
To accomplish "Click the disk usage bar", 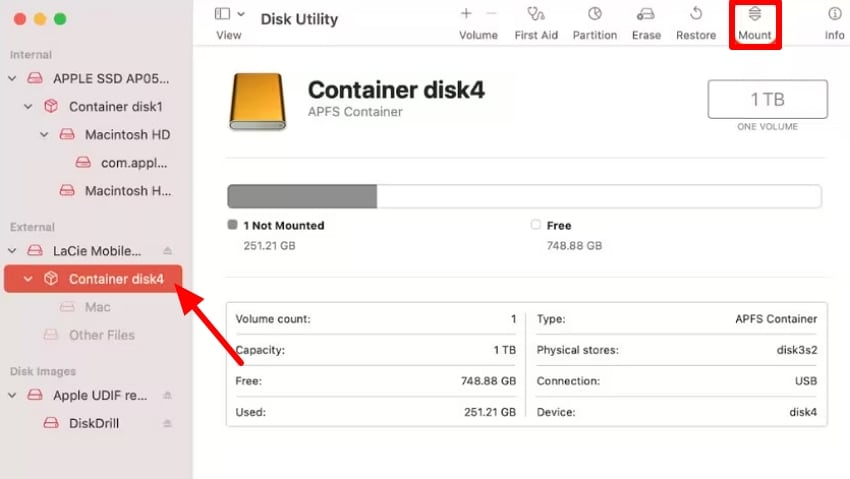I will point(524,196).
